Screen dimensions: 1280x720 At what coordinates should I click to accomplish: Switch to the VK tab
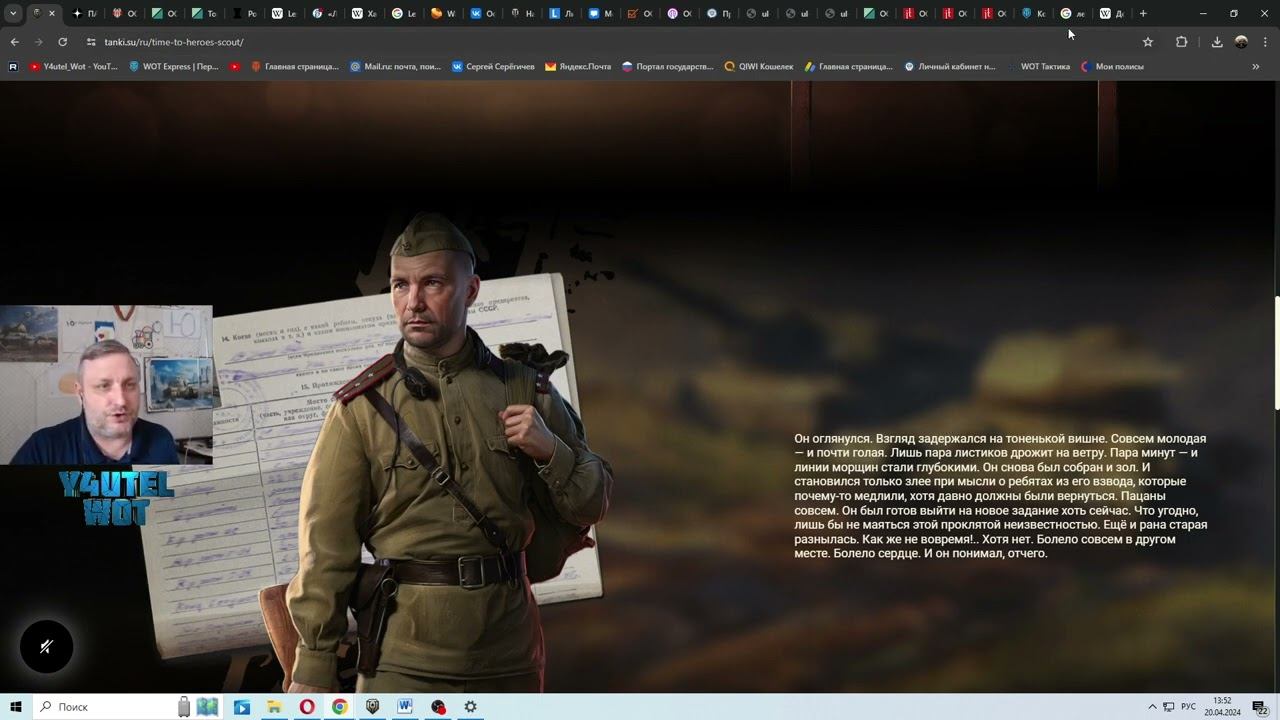tap(483, 13)
